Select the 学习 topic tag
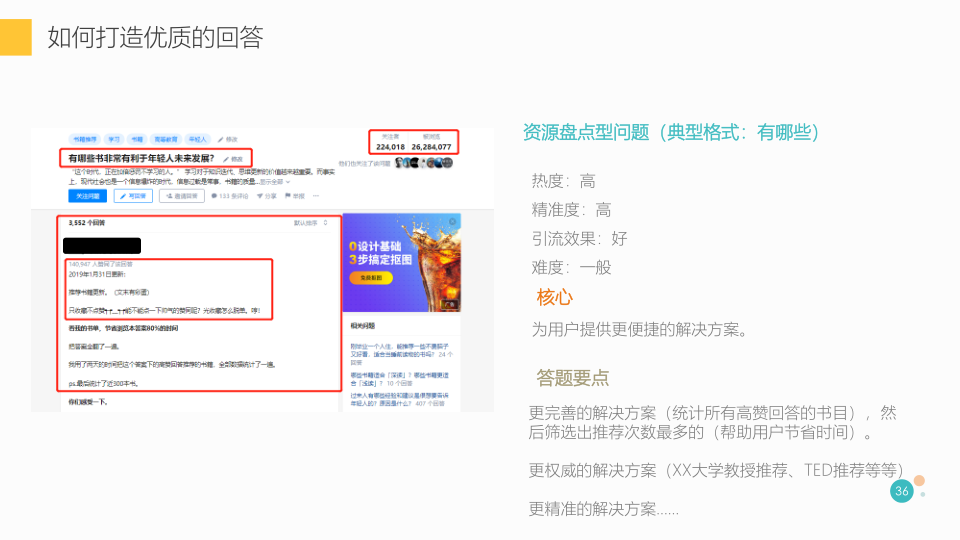Screen dimensions: 960x540 114,140
